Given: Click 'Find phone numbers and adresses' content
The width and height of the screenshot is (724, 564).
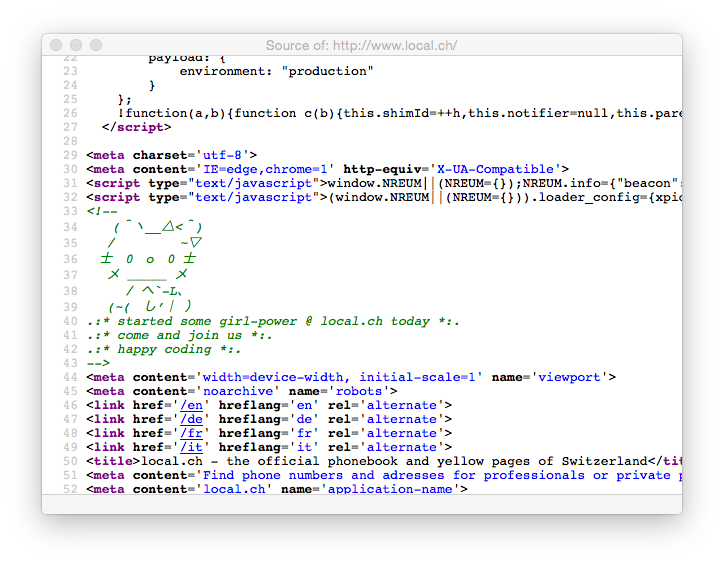Looking at the screenshot, I should tap(323, 475).
